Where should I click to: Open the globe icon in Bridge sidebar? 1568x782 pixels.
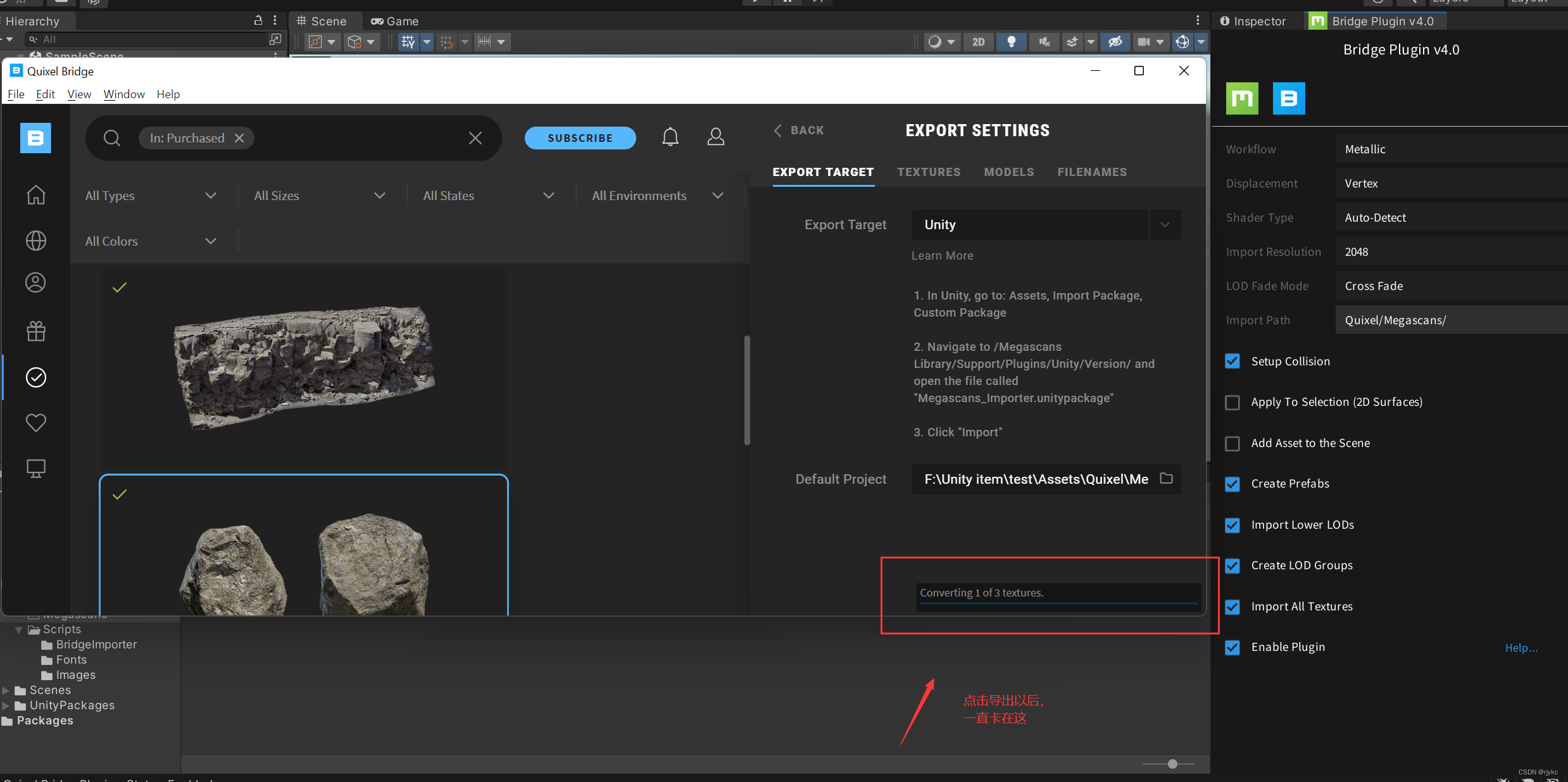35,241
